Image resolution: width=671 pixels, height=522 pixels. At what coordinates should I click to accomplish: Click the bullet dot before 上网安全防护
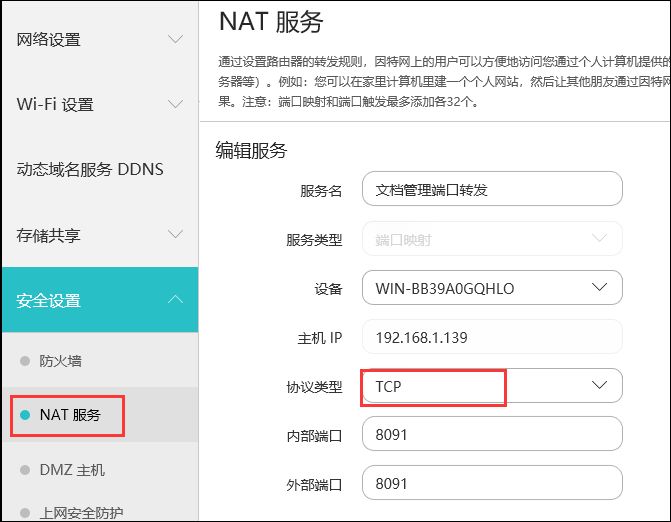(25, 513)
